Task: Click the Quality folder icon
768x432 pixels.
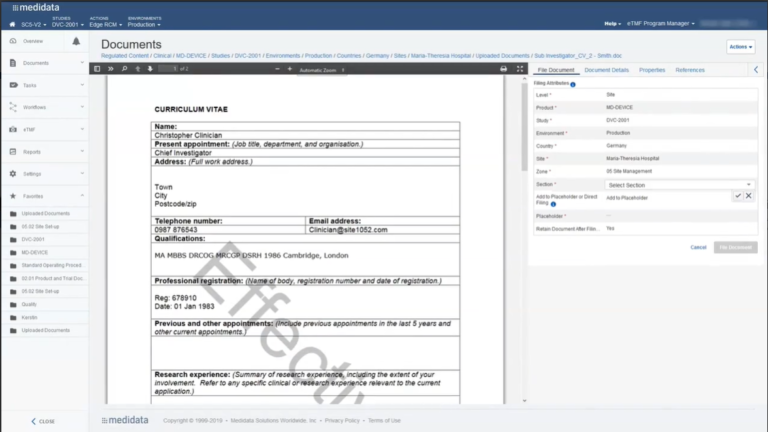Action: click(13, 305)
